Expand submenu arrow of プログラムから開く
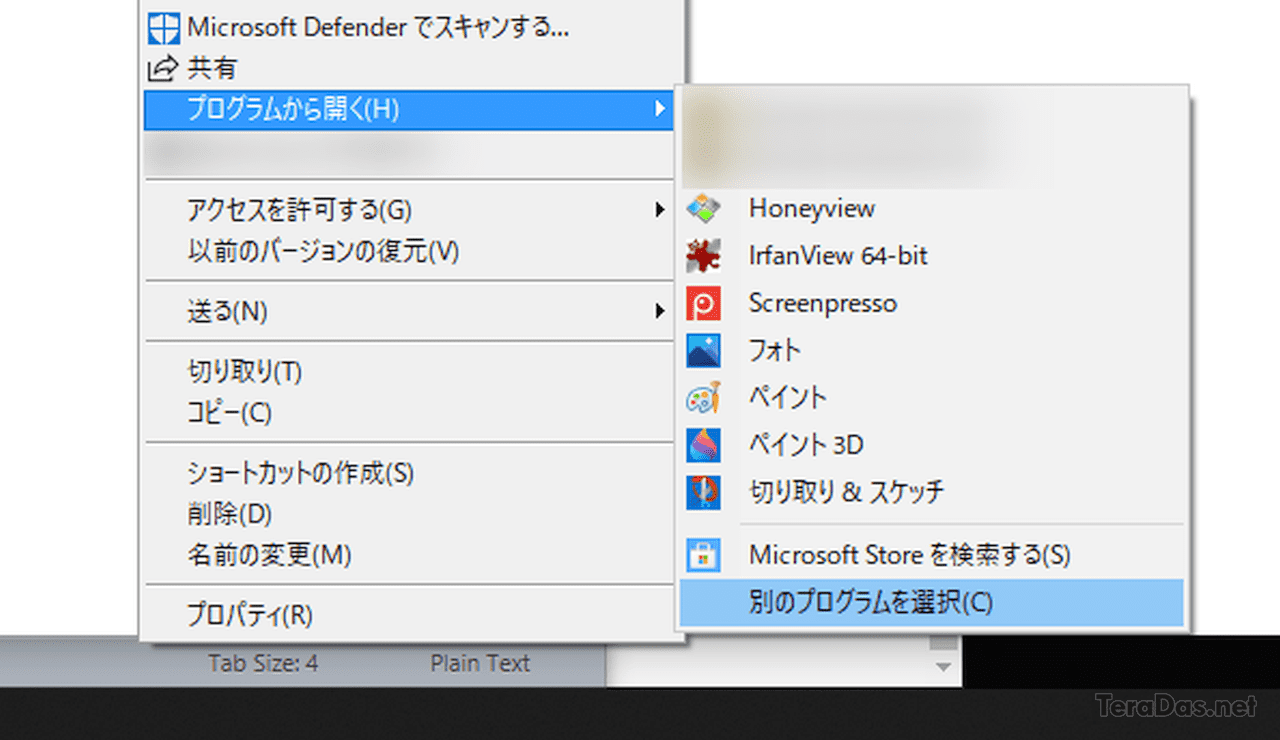Viewport: 1280px width, 740px height. 659,108
